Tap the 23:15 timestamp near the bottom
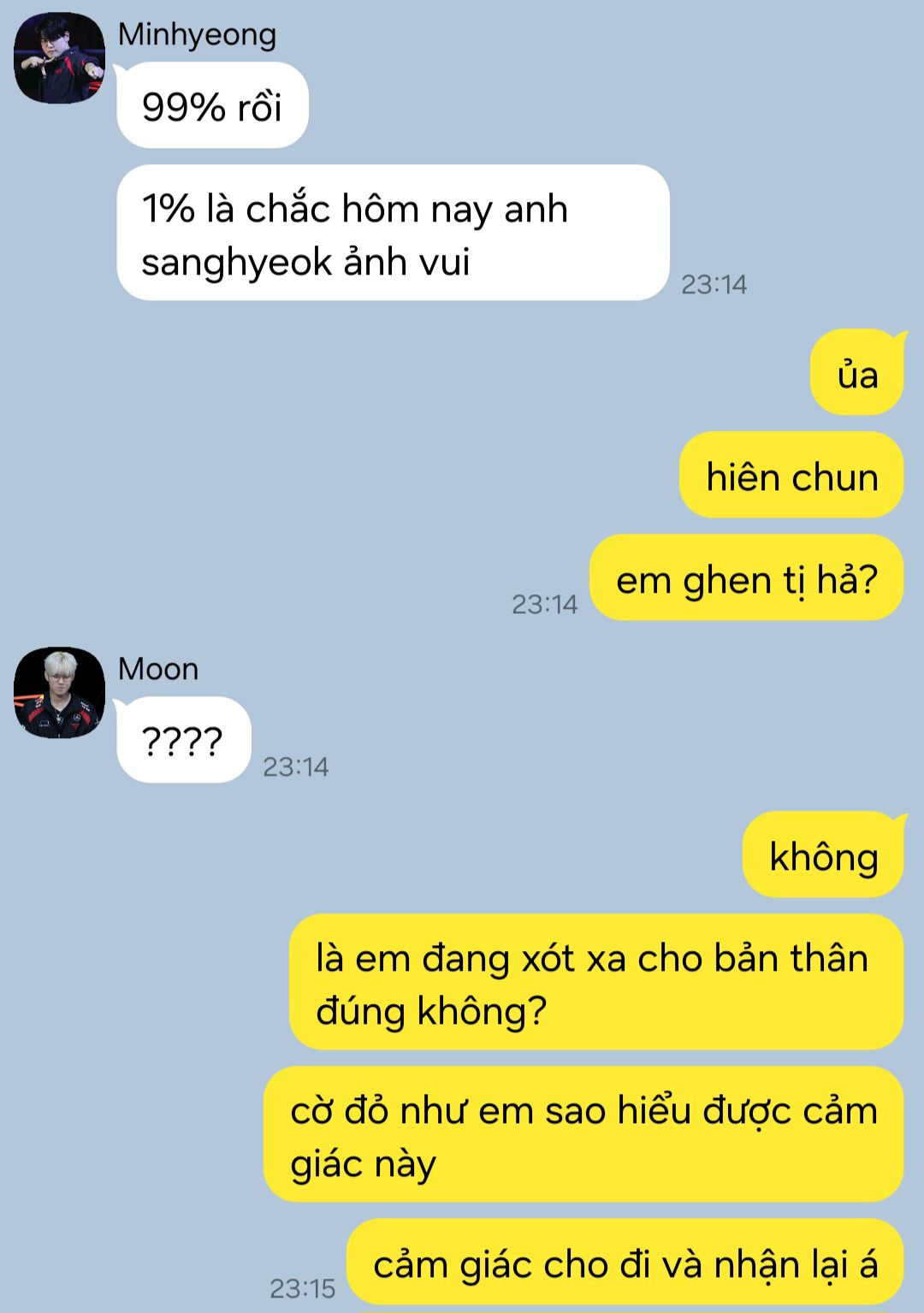The width and height of the screenshot is (924, 1313). 303,1288
